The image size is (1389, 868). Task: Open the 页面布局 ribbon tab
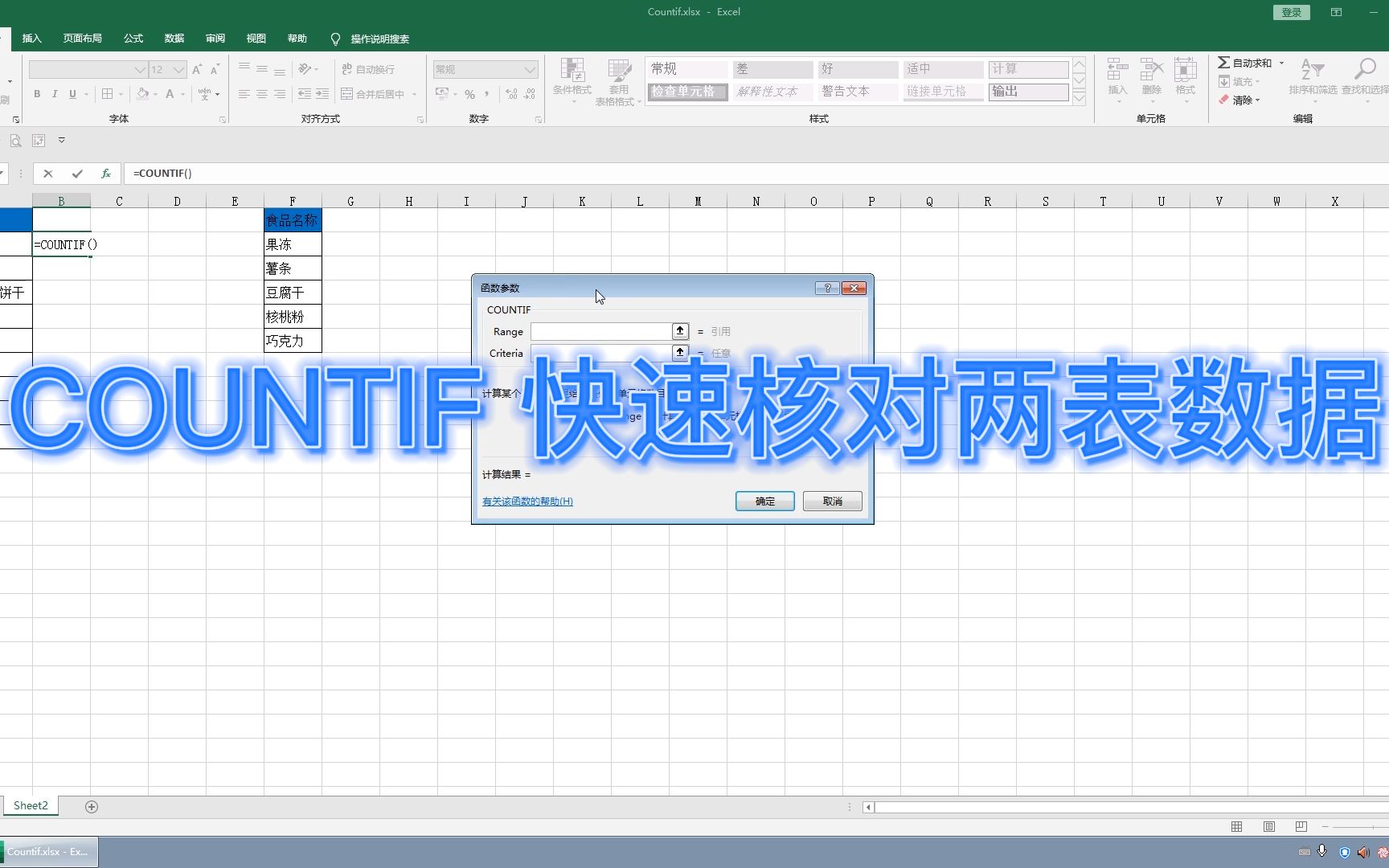83,39
